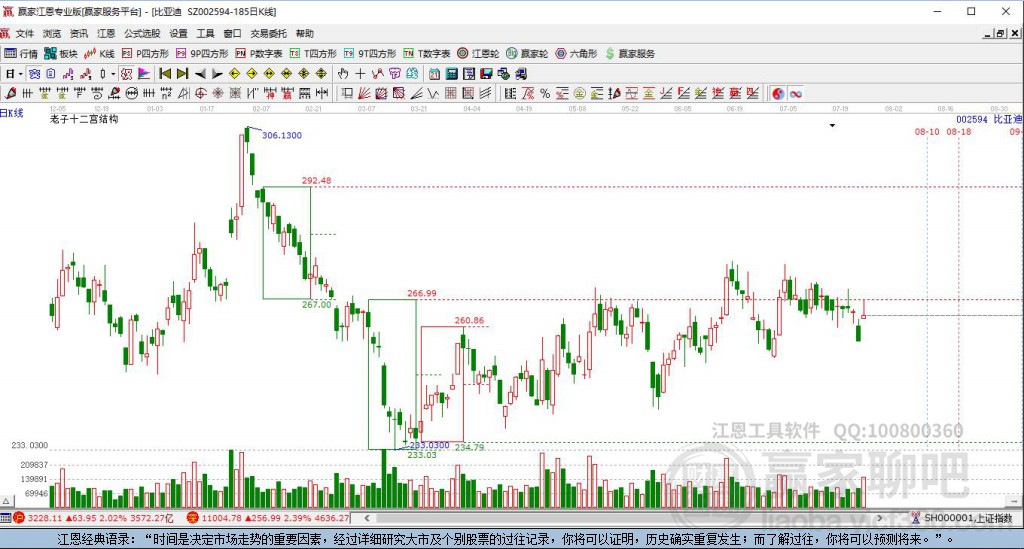Jump to last bar icon
Screen dimensions: 1024x549
click(183, 74)
